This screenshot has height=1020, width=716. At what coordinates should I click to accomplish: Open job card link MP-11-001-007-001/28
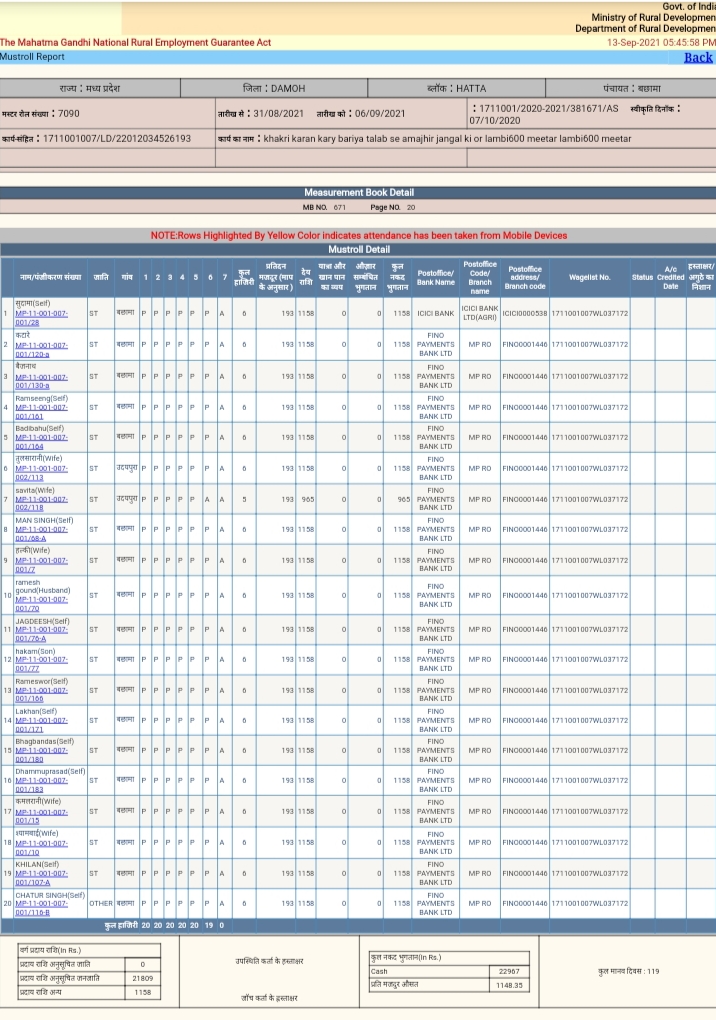point(41,318)
